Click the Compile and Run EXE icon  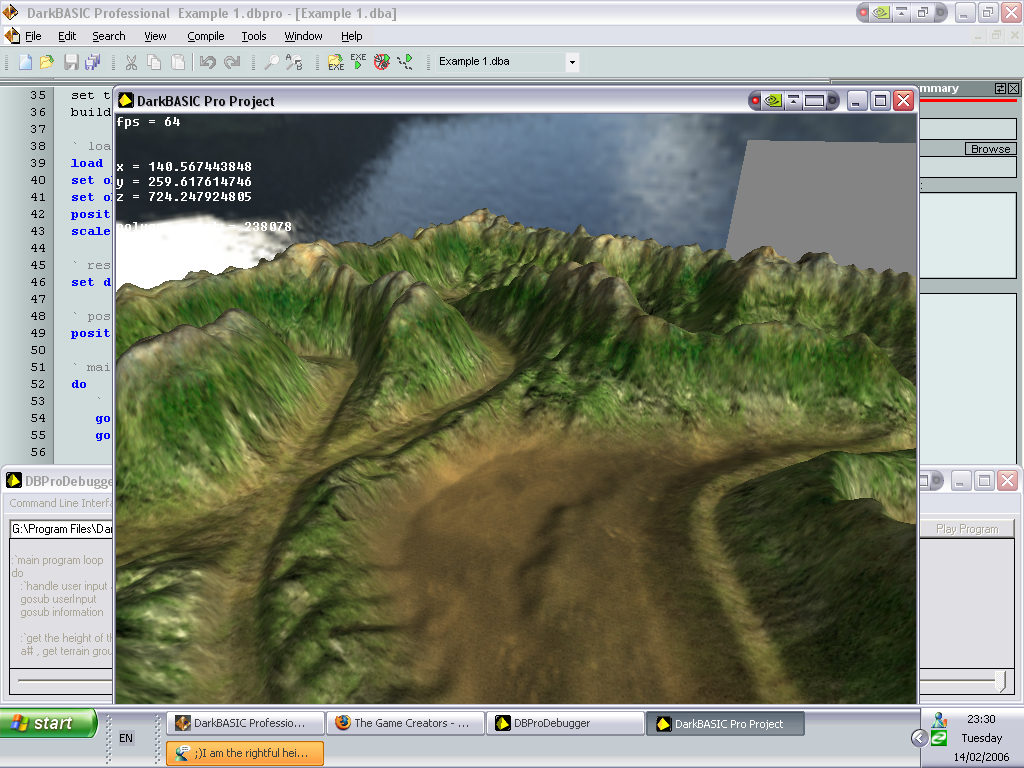pyautogui.click(x=358, y=62)
